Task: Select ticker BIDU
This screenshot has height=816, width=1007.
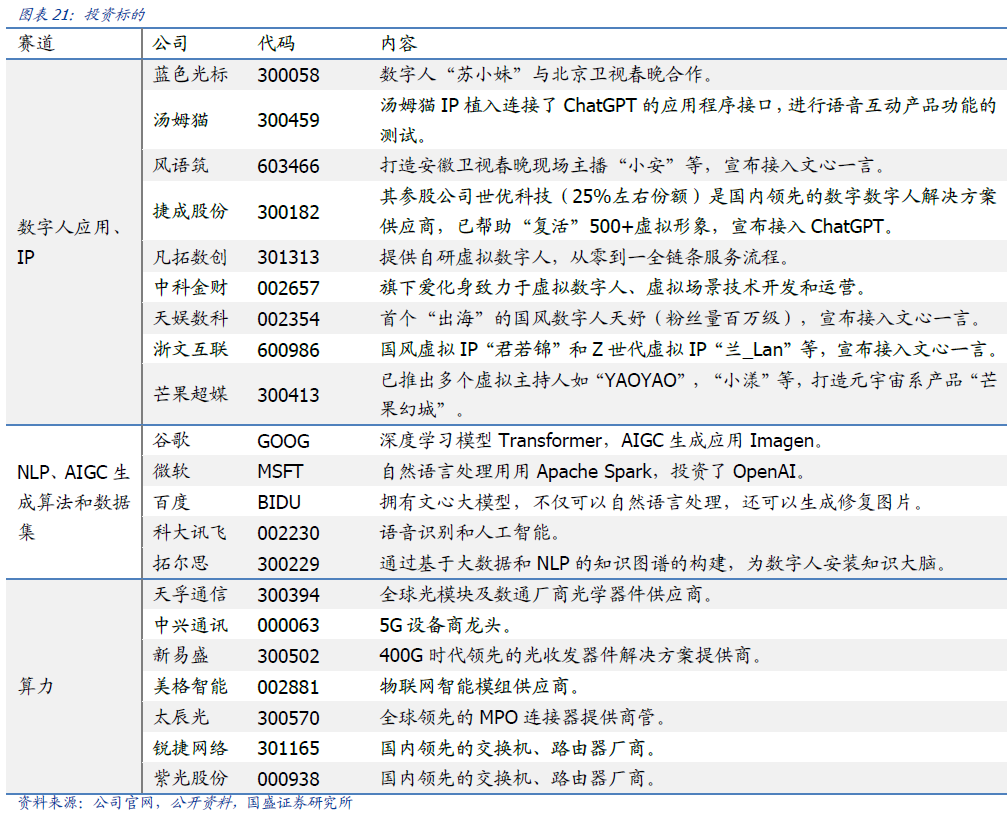Action: (279, 503)
